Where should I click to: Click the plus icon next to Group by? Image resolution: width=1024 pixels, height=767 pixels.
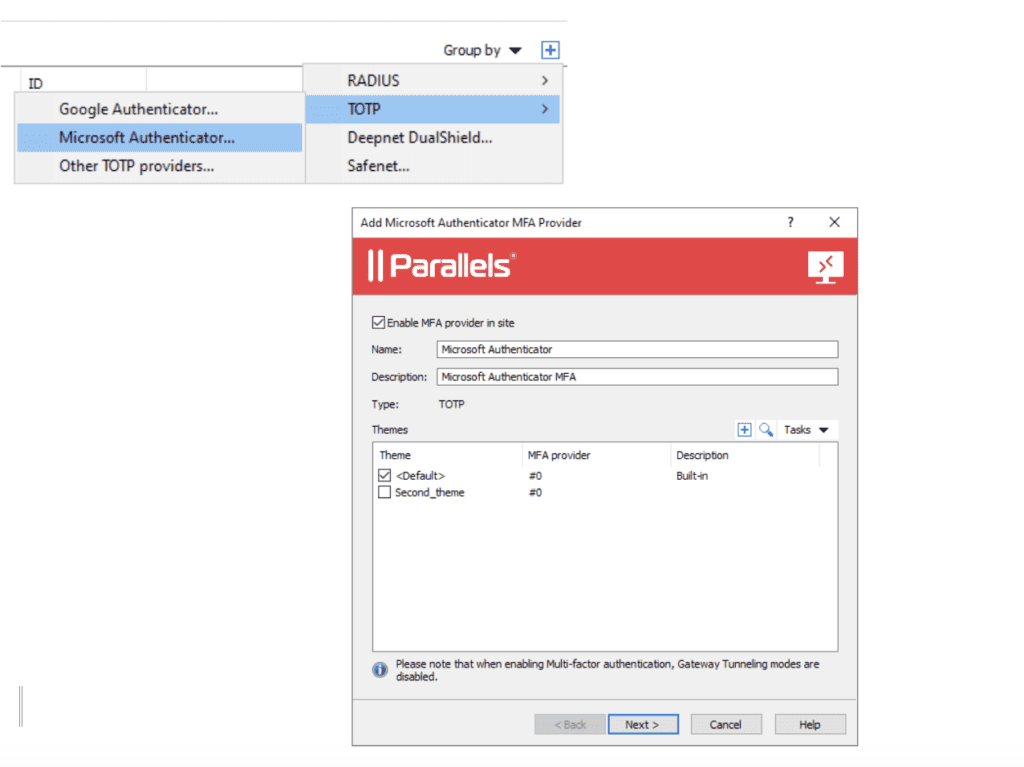pyautogui.click(x=551, y=50)
